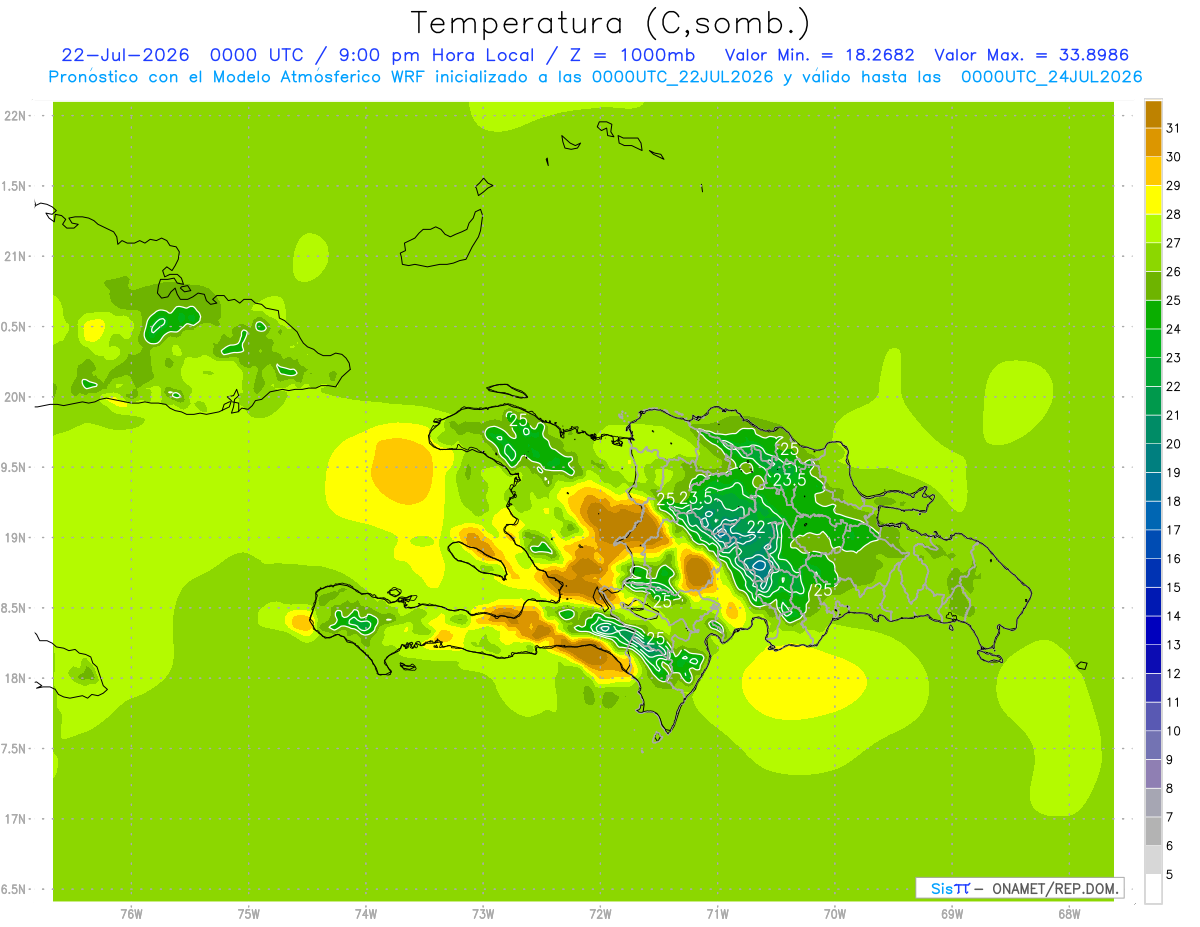This screenshot has width=1200, height=927.
Task: Click the gray swatch between 6 and 7
Action: [x=1153, y=832]
